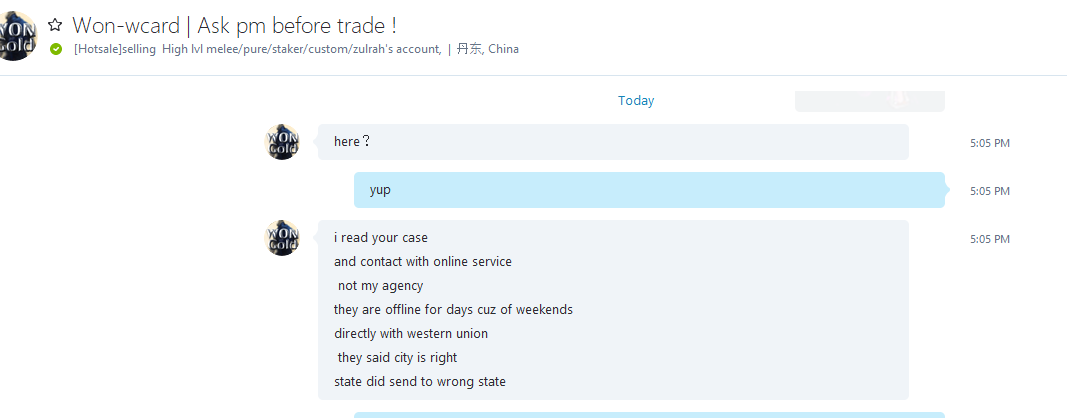This screenshot has width=1067, height=418.
Task: Click the "Today" date separator
Action: (636, 101)
